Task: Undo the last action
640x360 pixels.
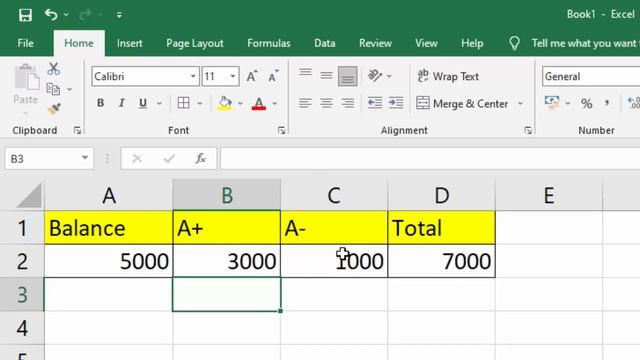Action: (x=51, y=15)
